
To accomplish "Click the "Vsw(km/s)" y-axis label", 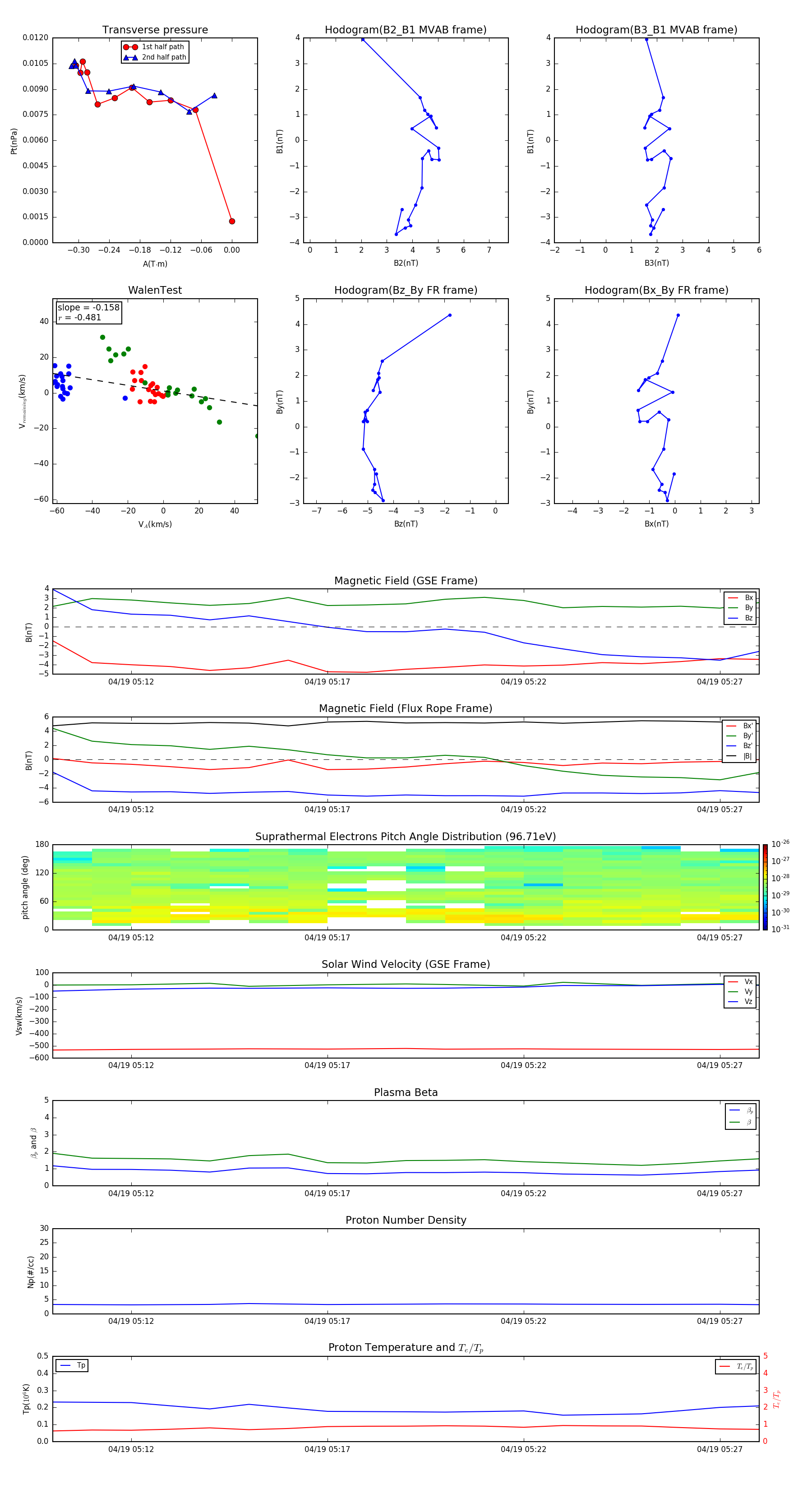I will pos(18,1016).
